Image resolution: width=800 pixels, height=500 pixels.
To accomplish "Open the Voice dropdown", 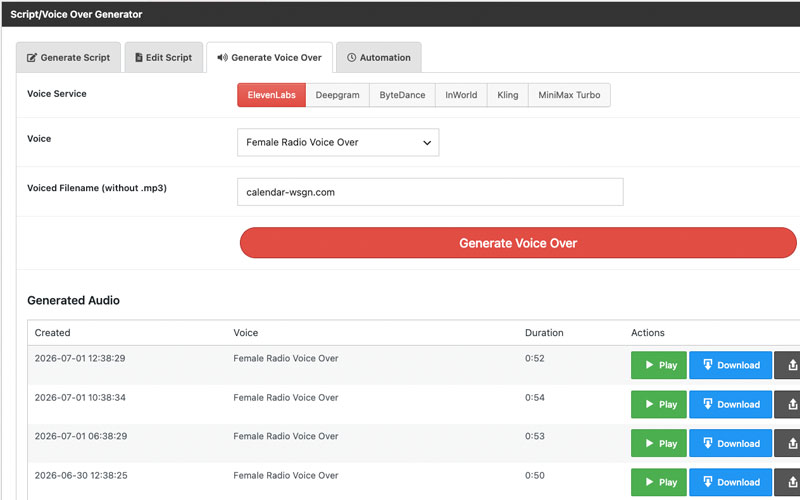I will (x=338, y=142).
